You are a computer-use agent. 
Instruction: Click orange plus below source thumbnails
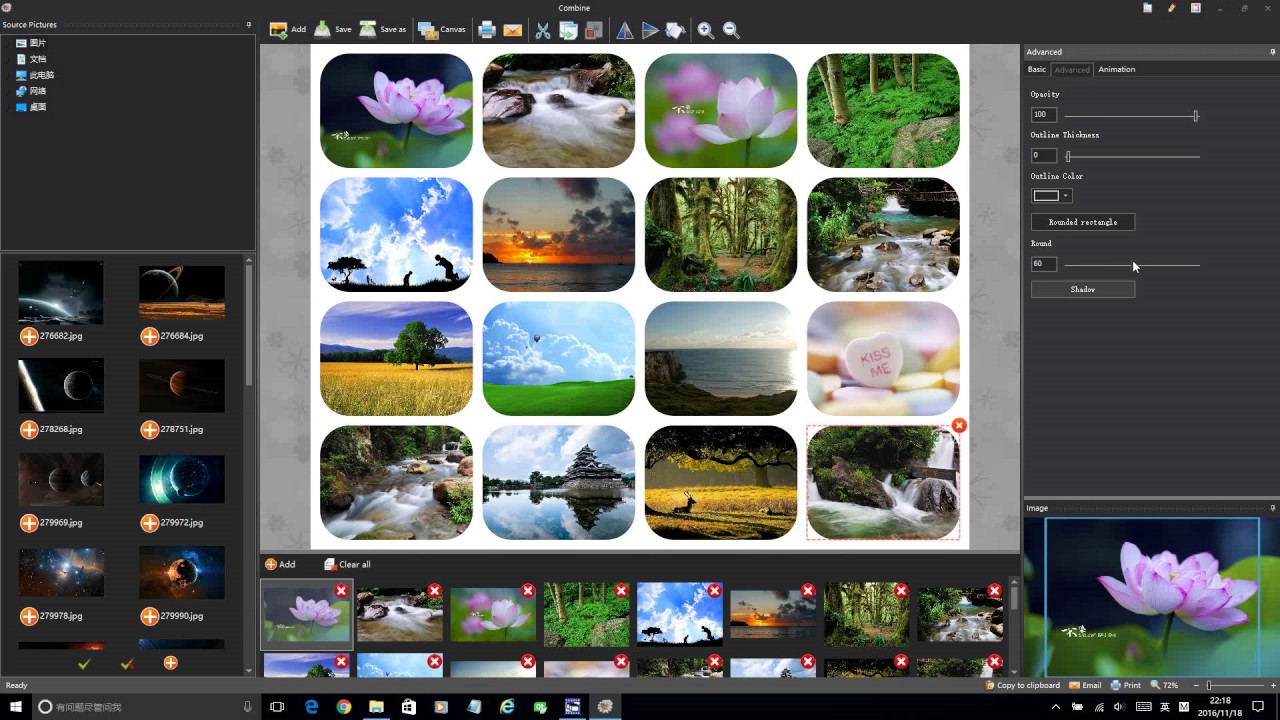coord(171,663)
